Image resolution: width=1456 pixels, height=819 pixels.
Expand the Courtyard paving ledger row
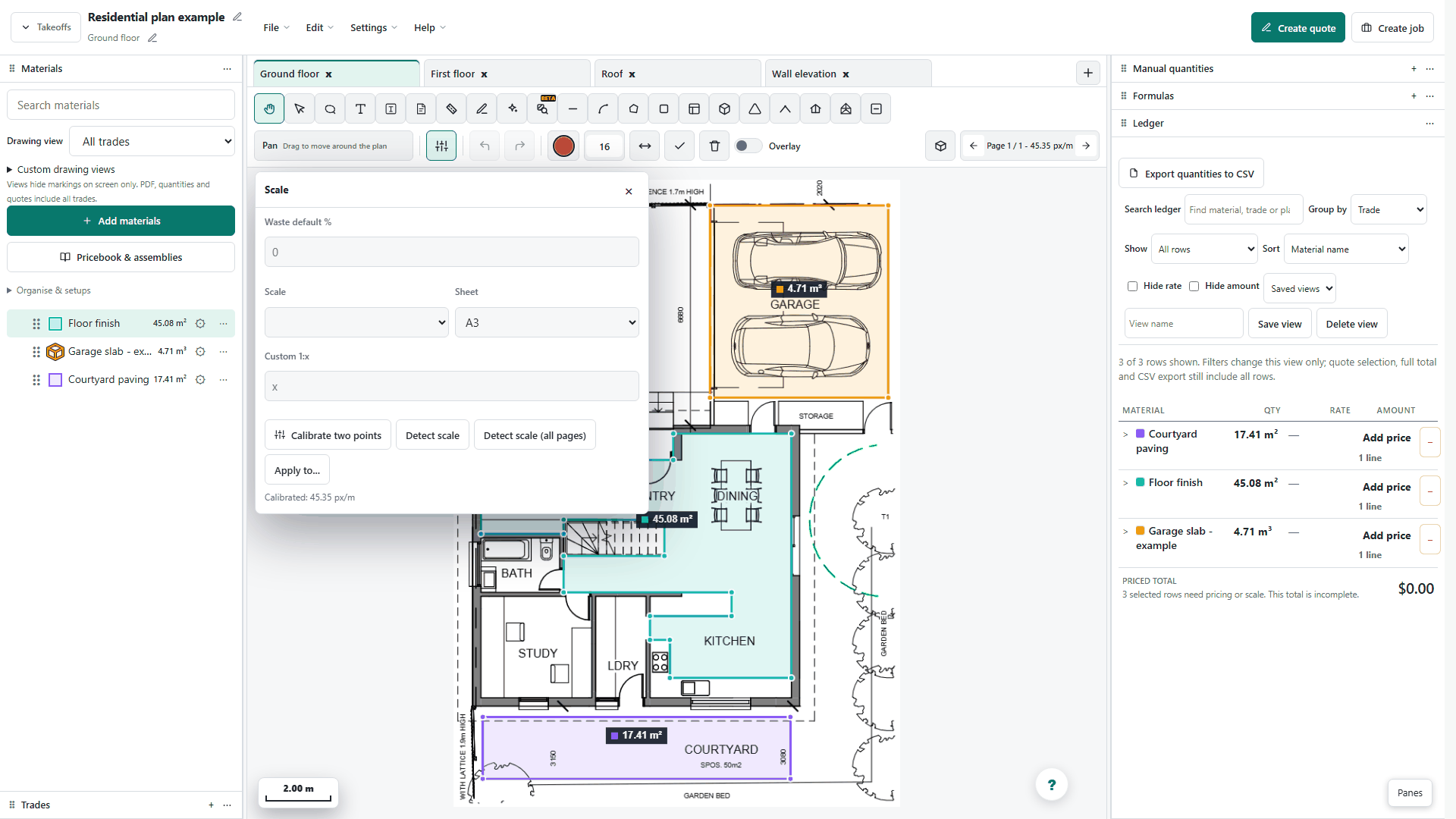point(1125,435)
